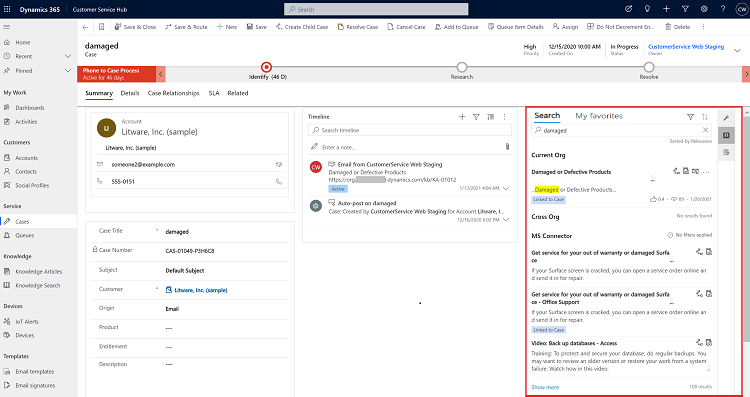Click the Assign command
The image size is (750, 397).
point(565,27)
